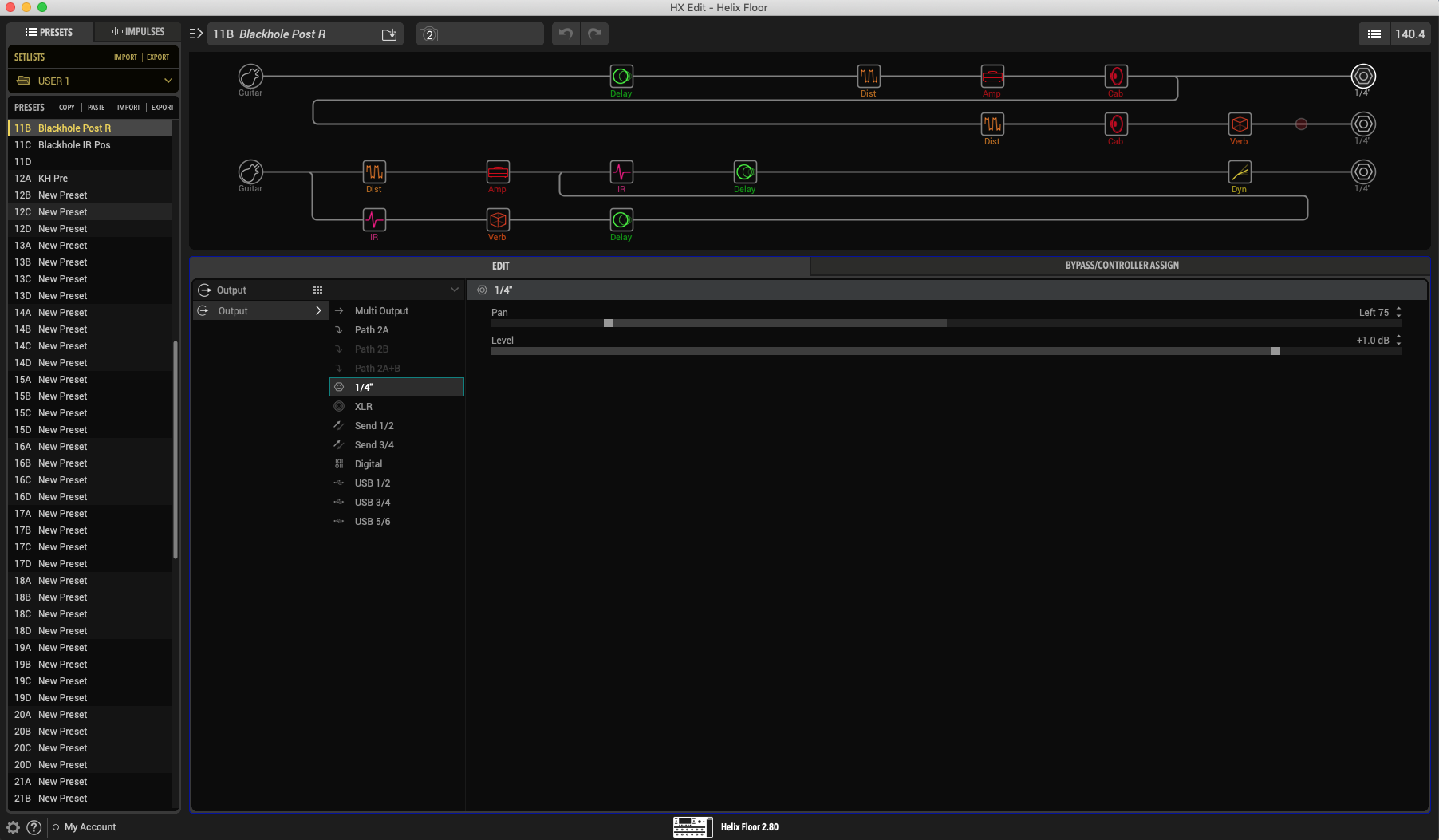Screen dimensions: 1439x840
Task: Toggle the list view button near tempo
Action: tap(1374, 34)
